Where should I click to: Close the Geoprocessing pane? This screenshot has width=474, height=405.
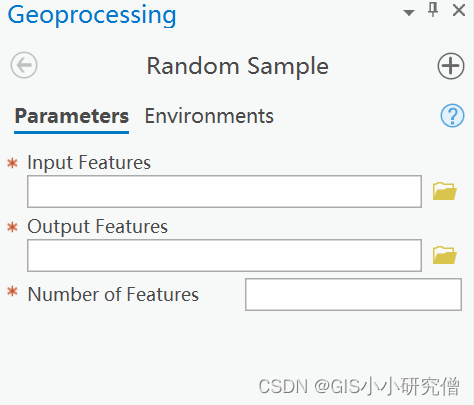pos(459,10)
